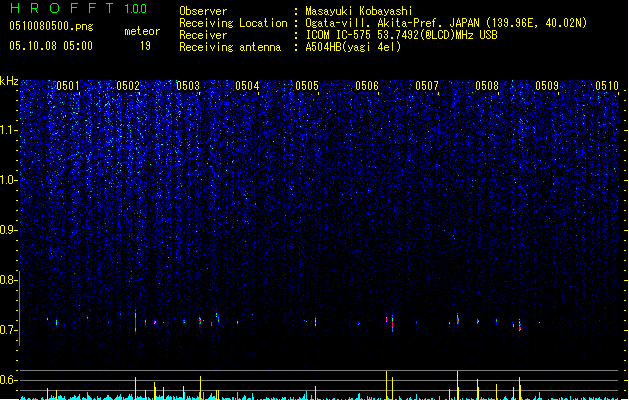Click the 0504 time marker
629x400 pixels.
(x=247, y=85)
